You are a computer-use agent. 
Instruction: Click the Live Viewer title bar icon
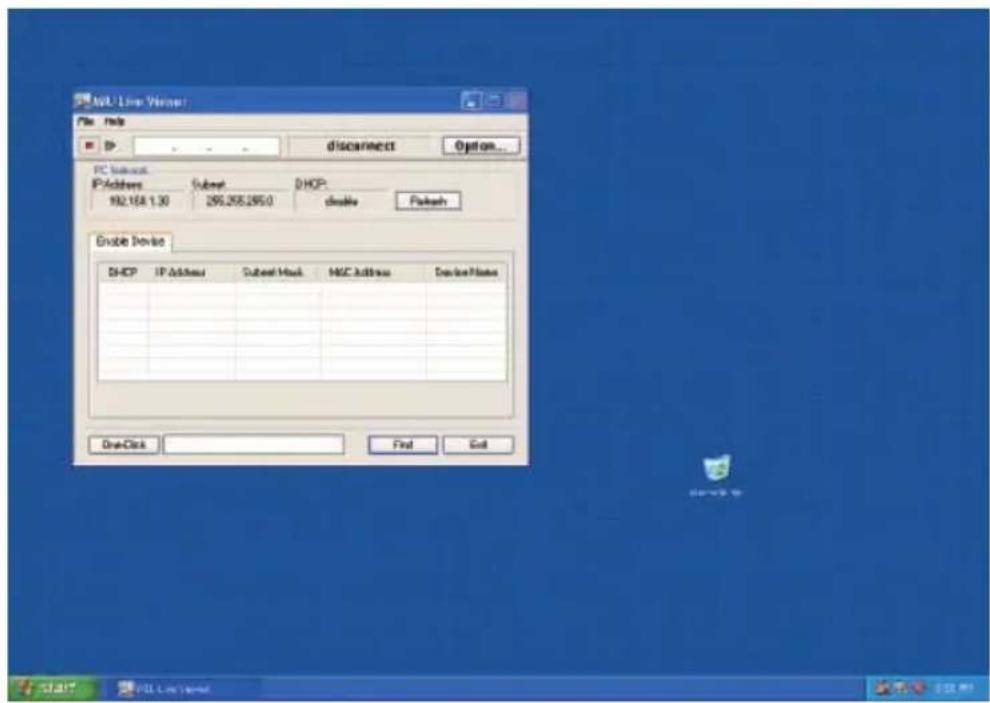[83, 100]
